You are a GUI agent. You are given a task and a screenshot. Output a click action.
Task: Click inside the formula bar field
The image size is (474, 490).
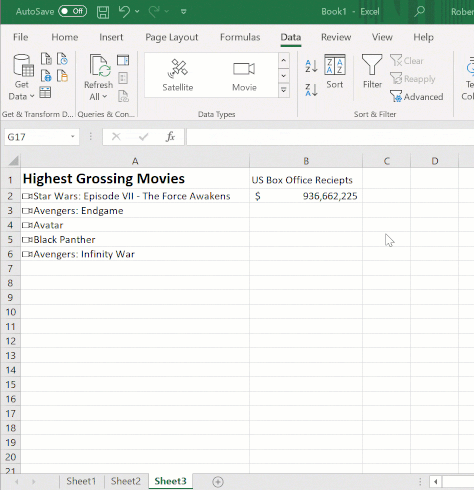pyautogui.click(x=330, y=137)
